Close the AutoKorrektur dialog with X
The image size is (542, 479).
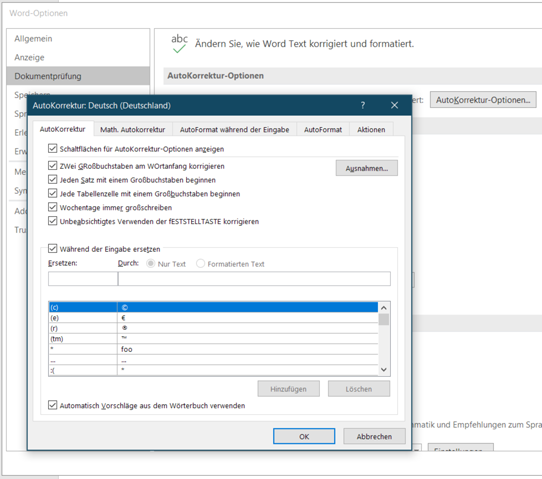(394, 105)
